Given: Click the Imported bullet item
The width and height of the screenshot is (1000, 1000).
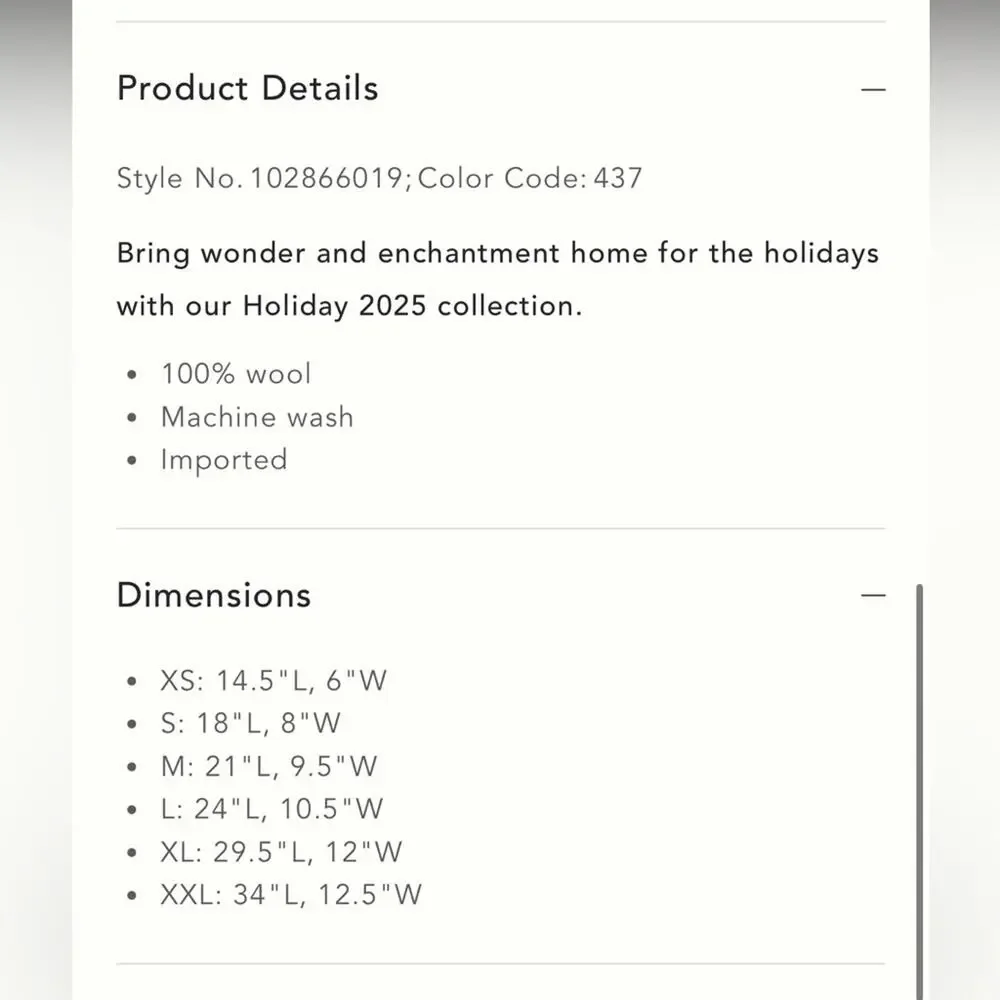Looking at the screenshot, I should 224,460.
